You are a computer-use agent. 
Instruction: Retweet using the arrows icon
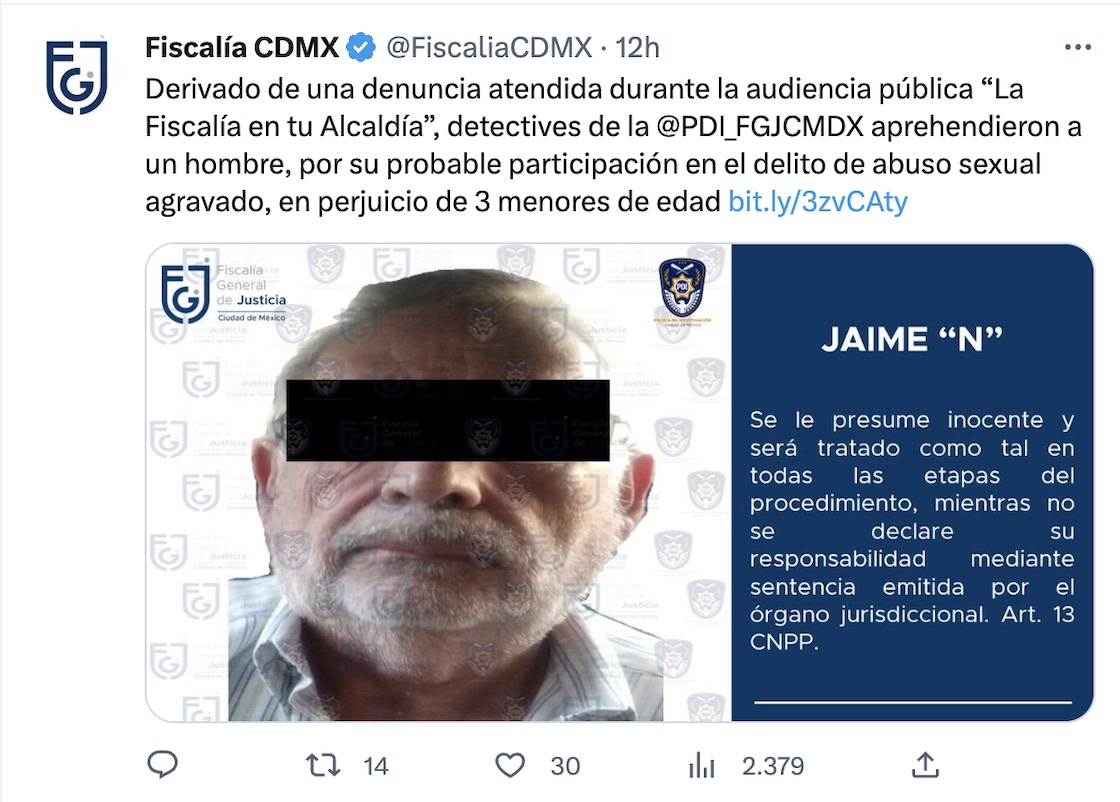coord(323,766)
